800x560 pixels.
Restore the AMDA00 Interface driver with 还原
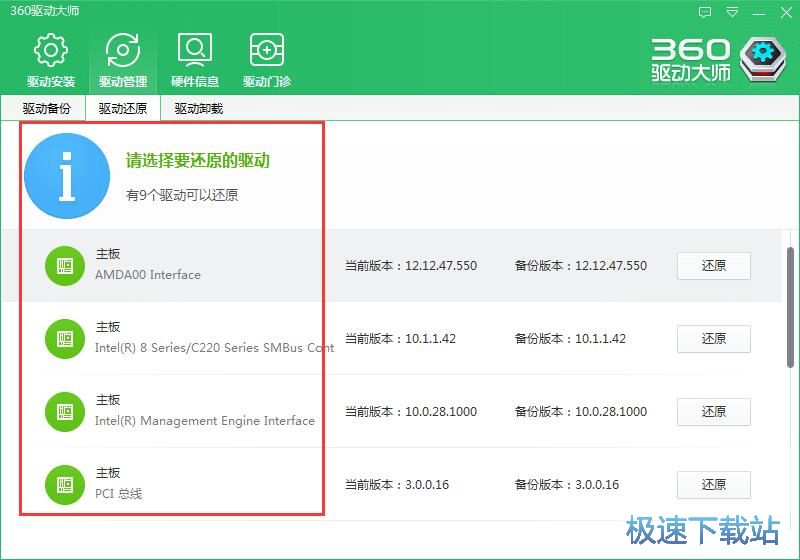(x=713, y=266)
